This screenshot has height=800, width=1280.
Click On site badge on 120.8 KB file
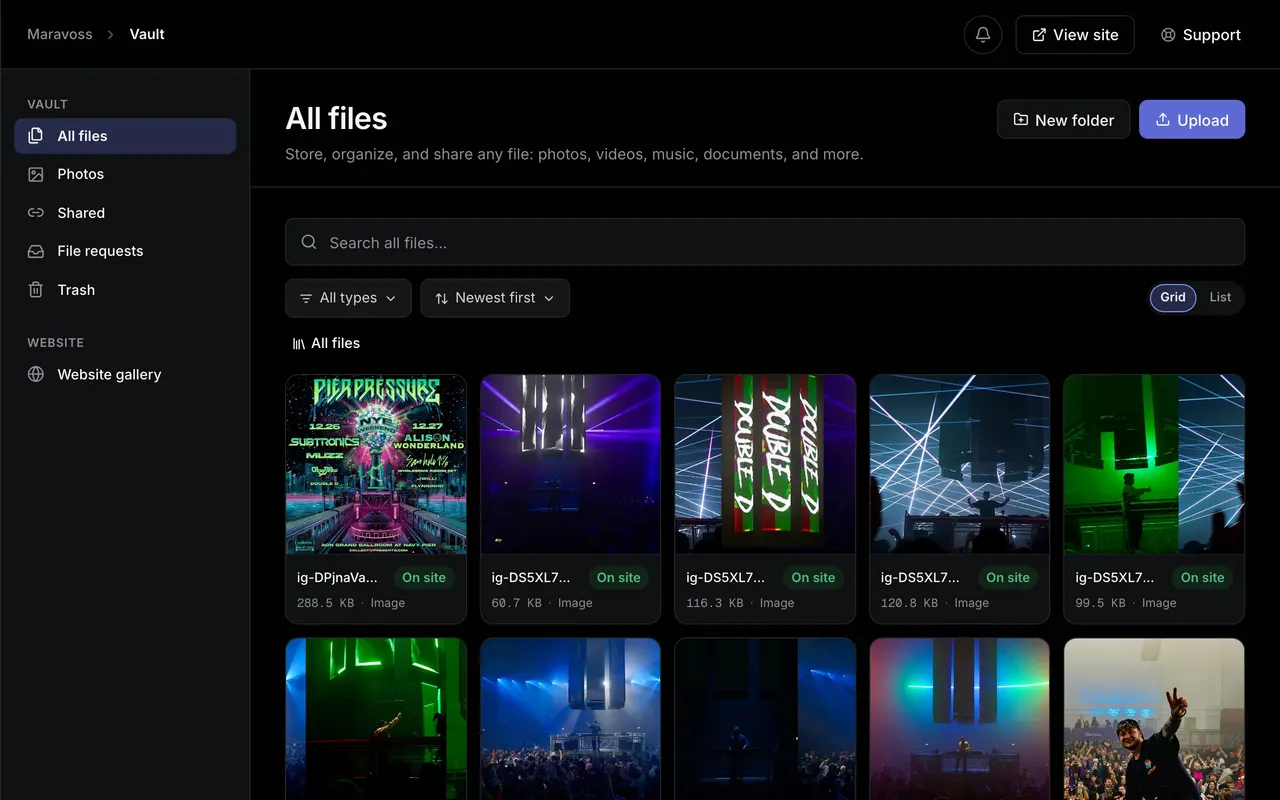pos(1008,577)
